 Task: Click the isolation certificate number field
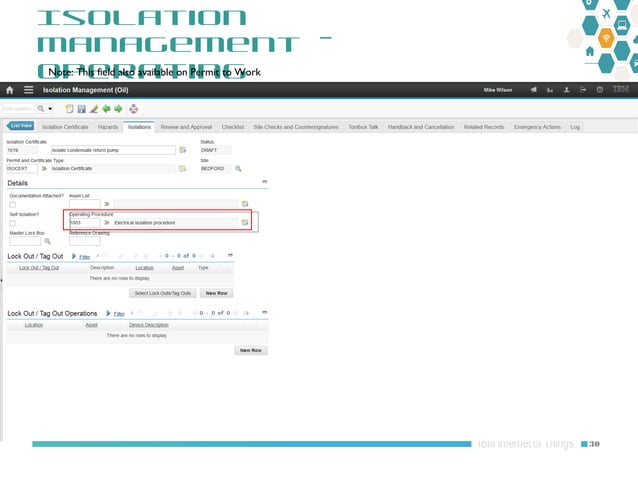click(x=22, y=150)
